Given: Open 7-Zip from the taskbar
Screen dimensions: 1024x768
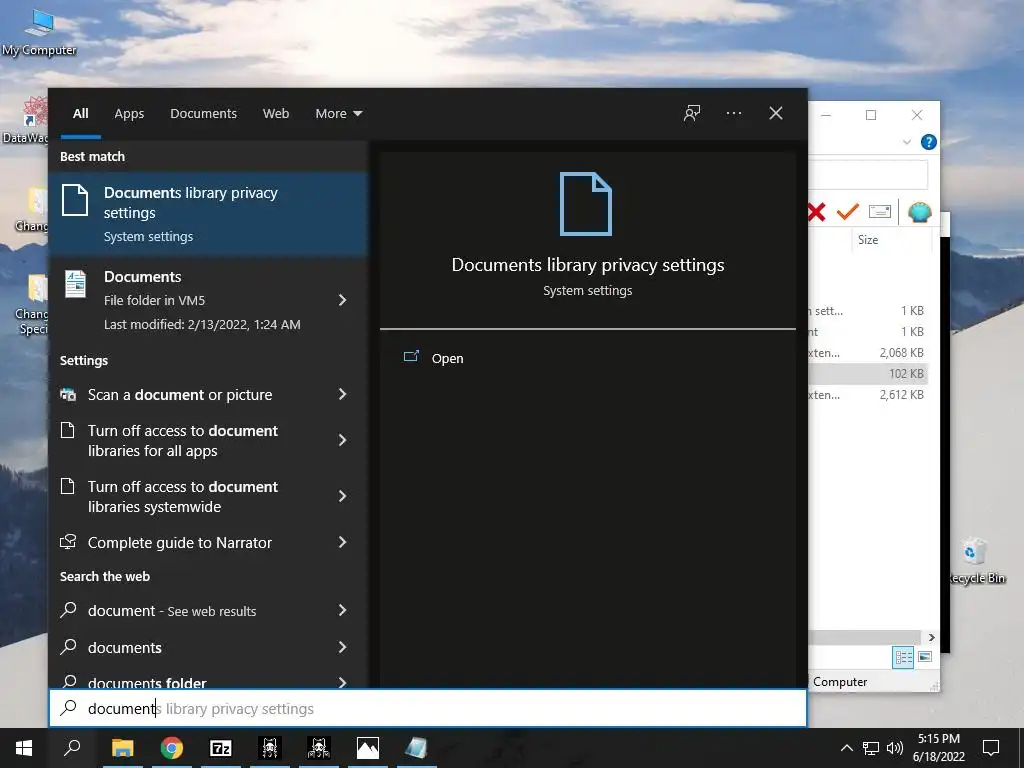Looking at the screenshot, I should pos(221,748).
